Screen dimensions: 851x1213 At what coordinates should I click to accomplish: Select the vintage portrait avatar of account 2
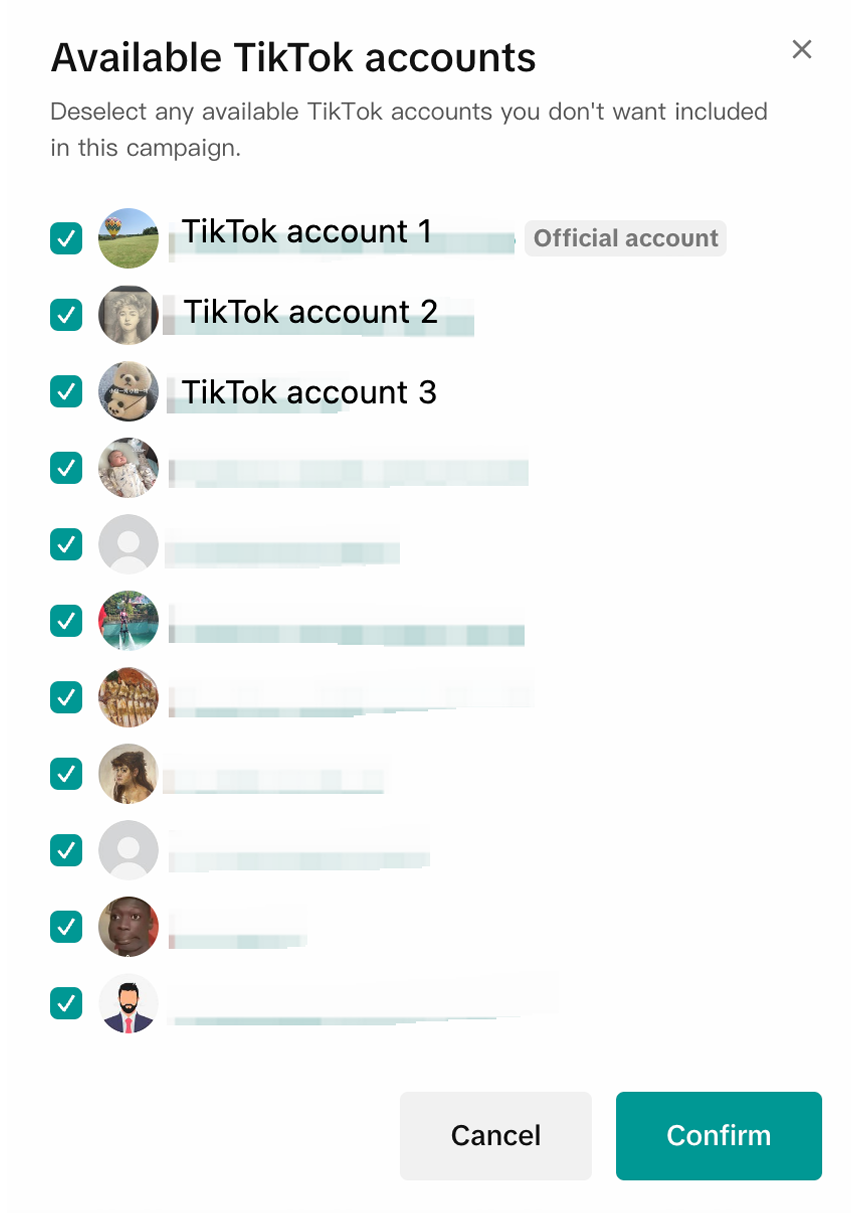128,315
